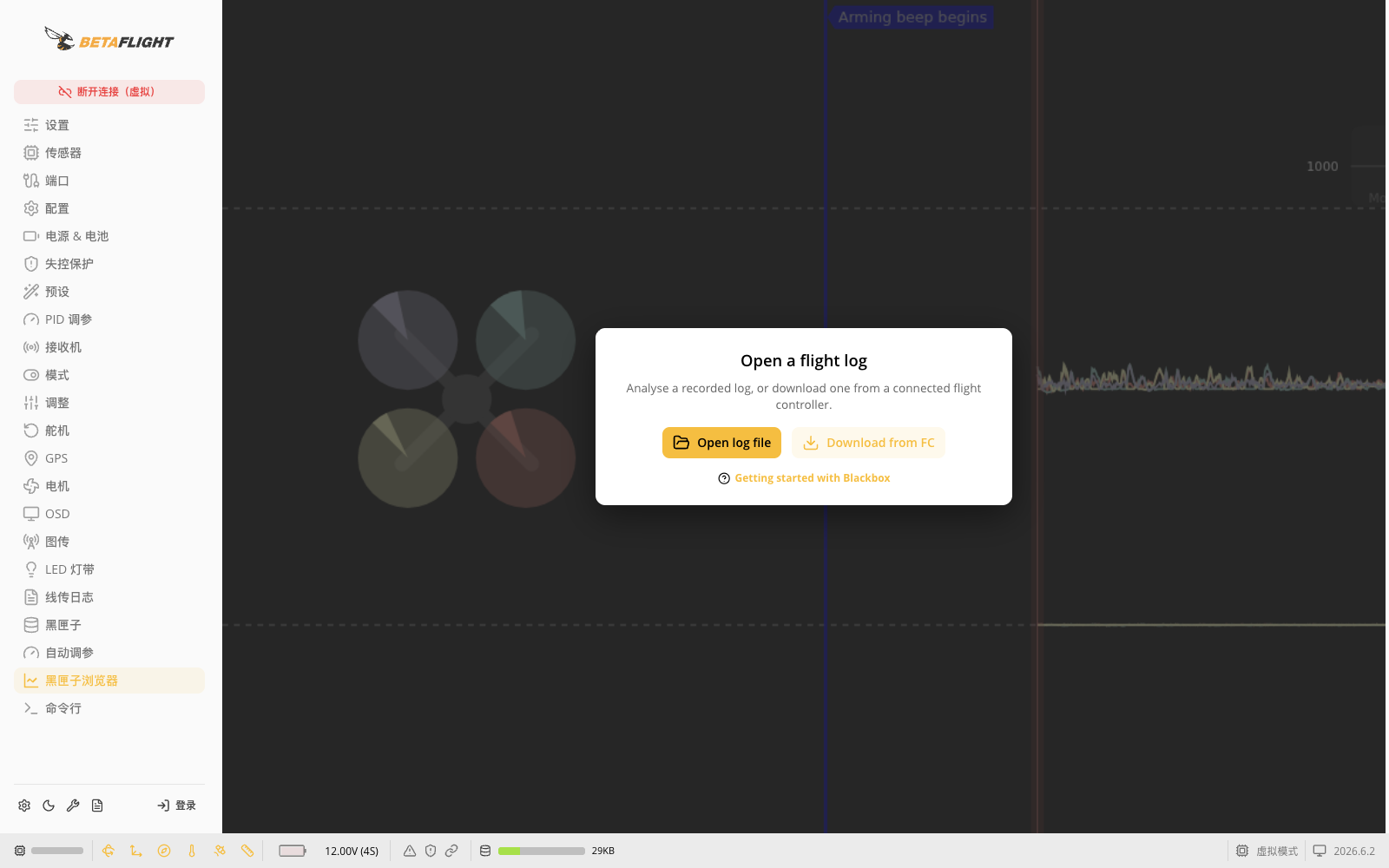Viewport: 1389px width, 868px height.
Task: Open the document icon in the sidebar footer
Action: pos(97,806)
